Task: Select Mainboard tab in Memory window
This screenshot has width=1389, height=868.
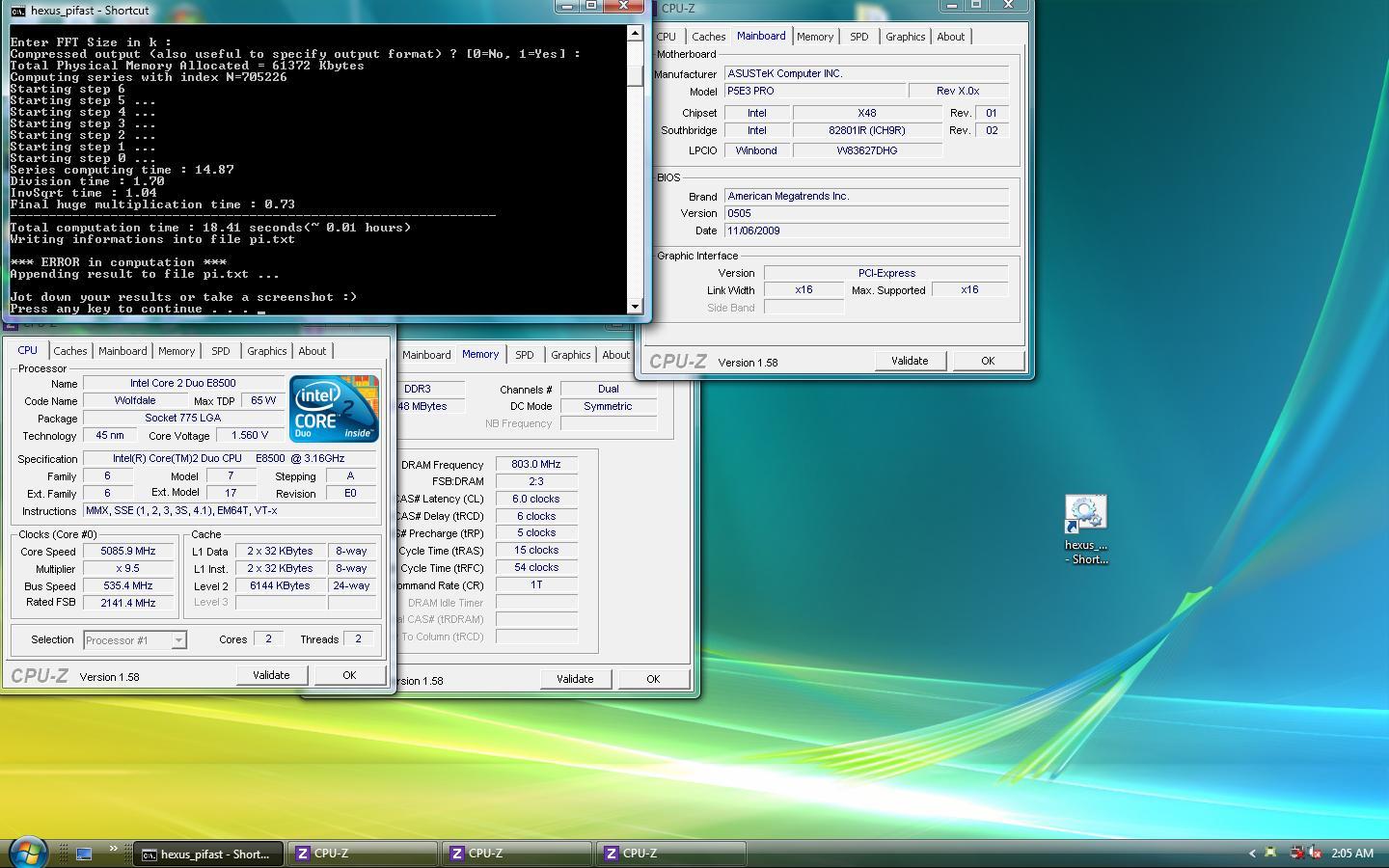Action: (x=426, y=355)
